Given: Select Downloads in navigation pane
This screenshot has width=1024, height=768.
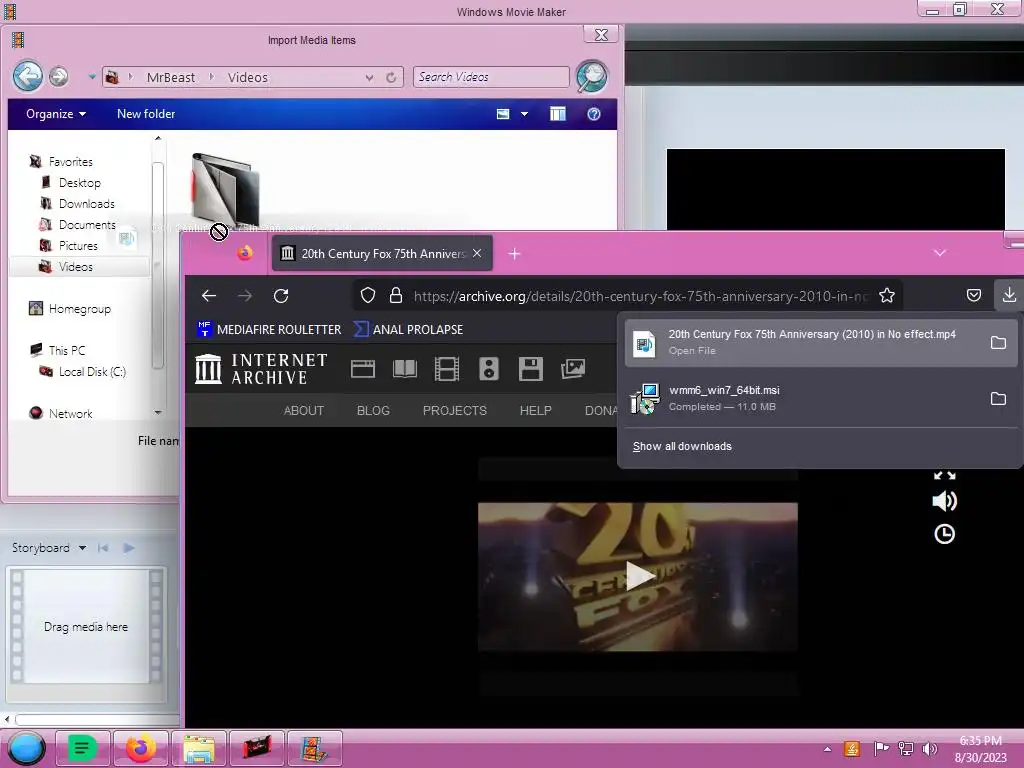Looking at the screenshot, I should click(x=86, y=203).
